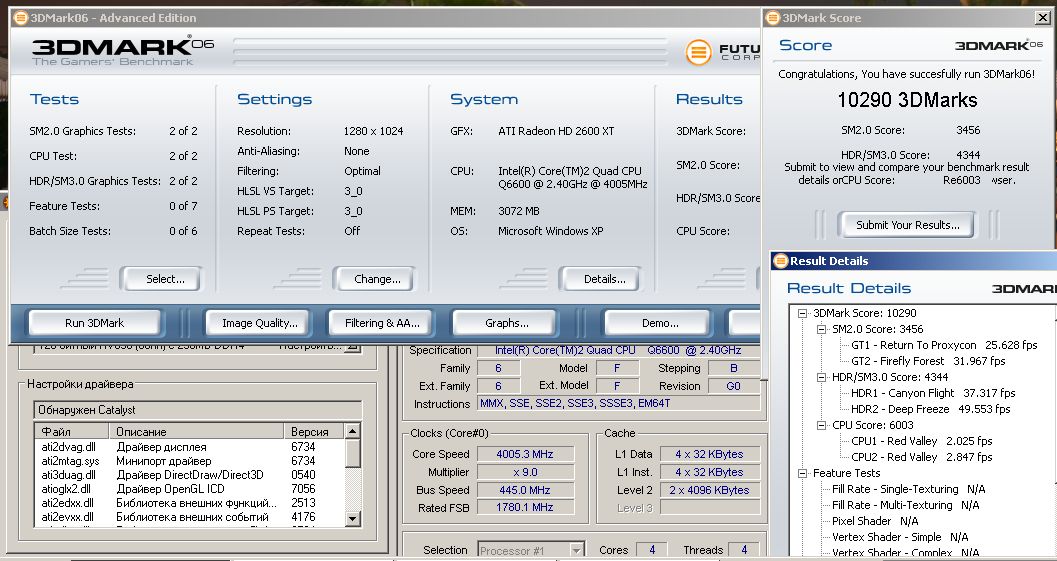Select ati2mtag.sys driver row
1057x561 pixels.
pos(189,461)
